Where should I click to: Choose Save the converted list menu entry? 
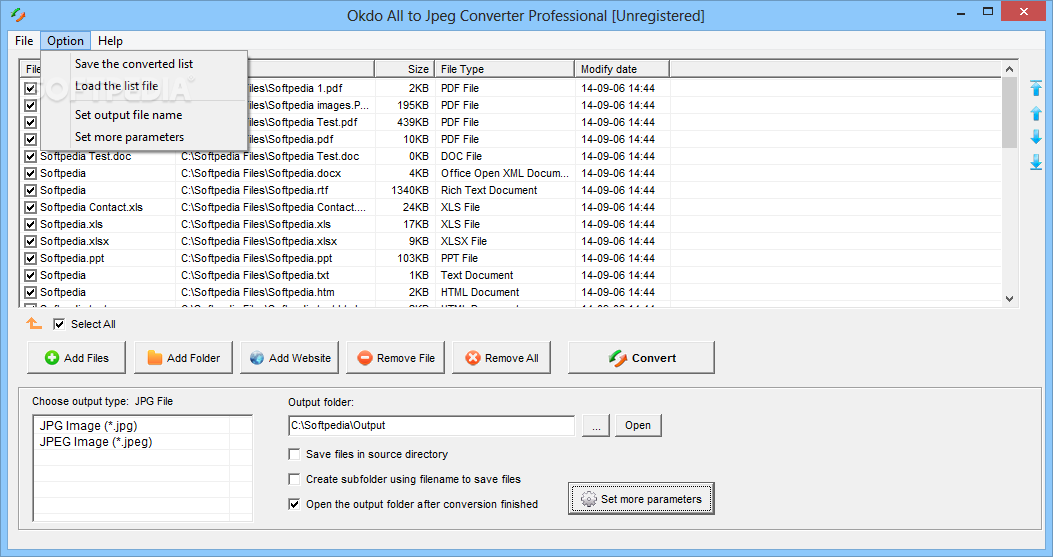[134, 64]
